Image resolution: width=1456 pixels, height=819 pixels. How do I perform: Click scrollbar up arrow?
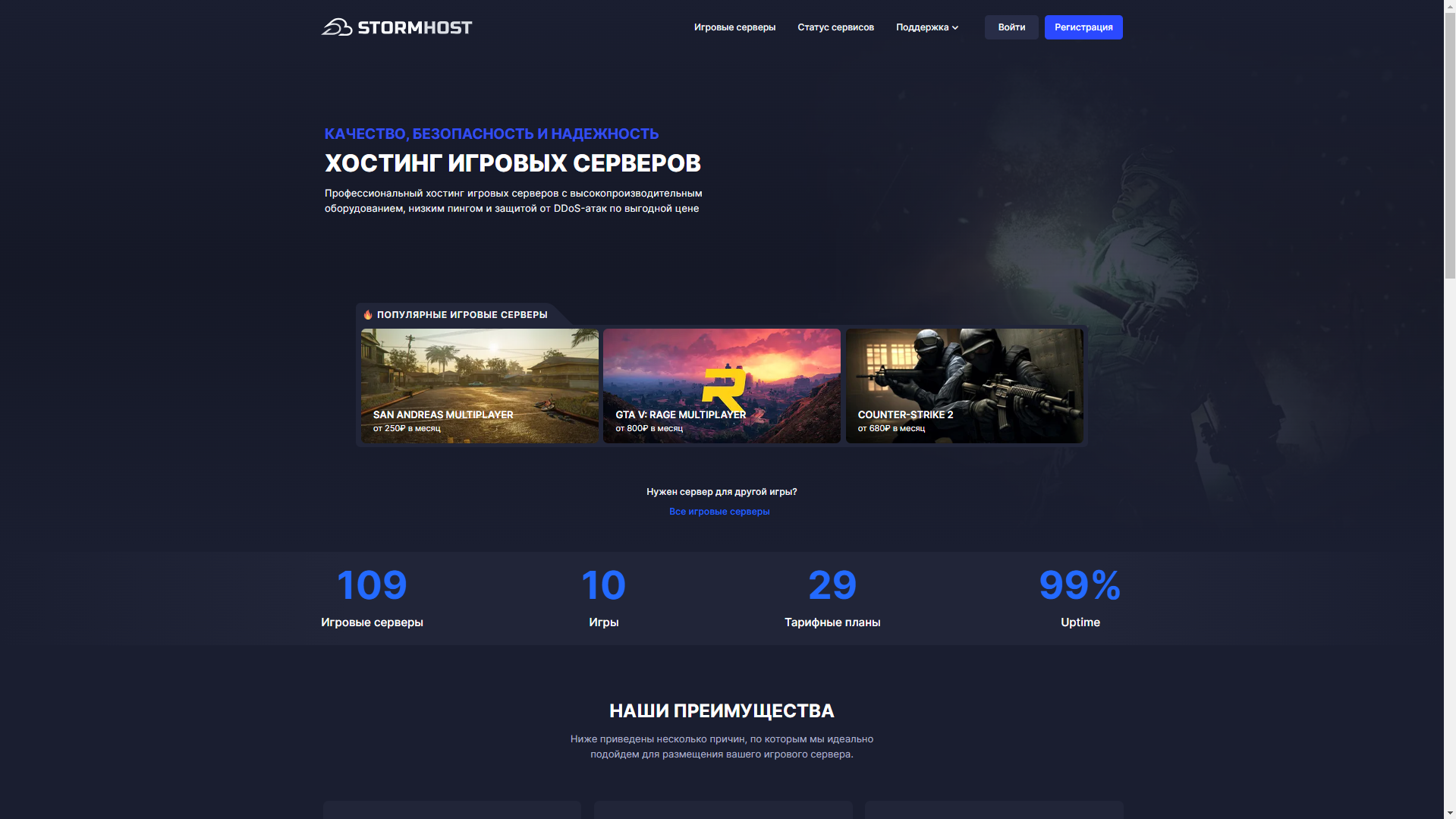click(x=1450, y=5)
